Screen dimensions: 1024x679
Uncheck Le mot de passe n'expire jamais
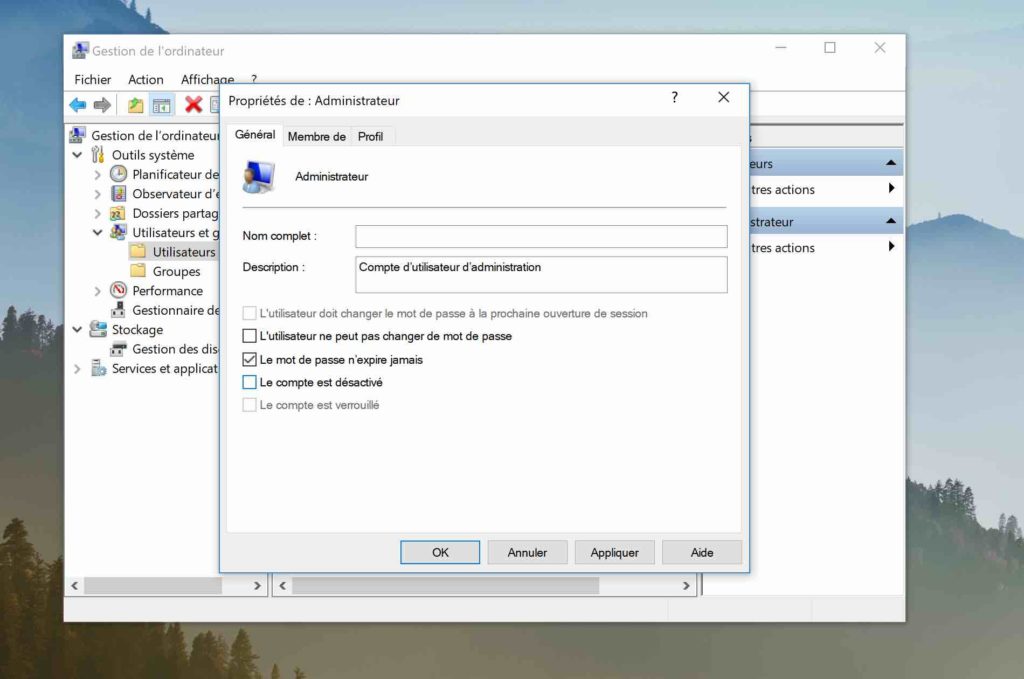pyautogui.click(x=249, y=360)
